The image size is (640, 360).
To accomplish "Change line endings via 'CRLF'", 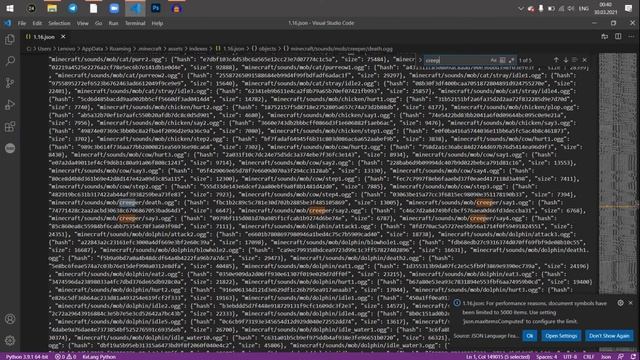I will (589, 356).
